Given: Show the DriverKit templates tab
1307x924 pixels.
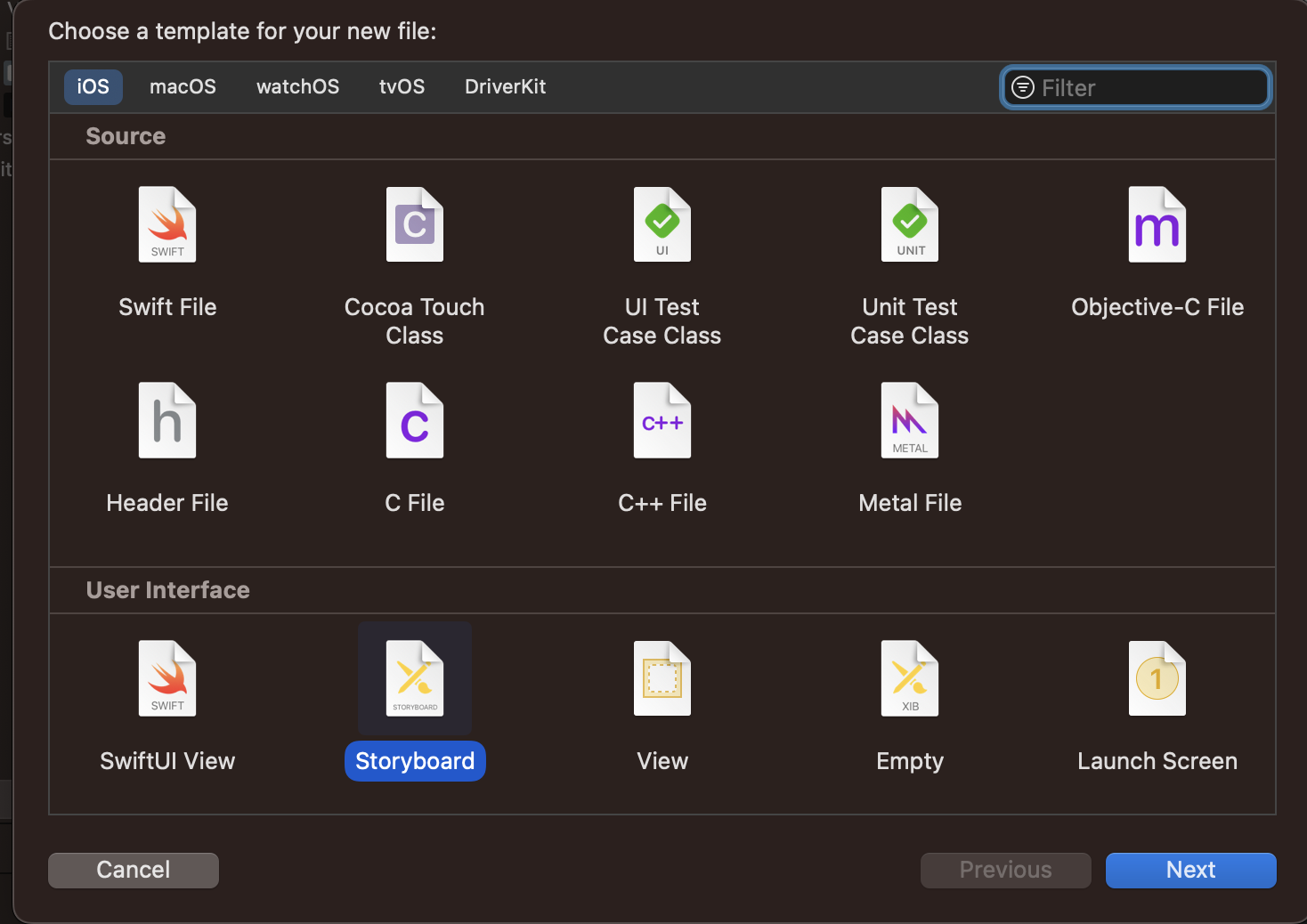Looking at the screenshot, I should coord(506,86).
